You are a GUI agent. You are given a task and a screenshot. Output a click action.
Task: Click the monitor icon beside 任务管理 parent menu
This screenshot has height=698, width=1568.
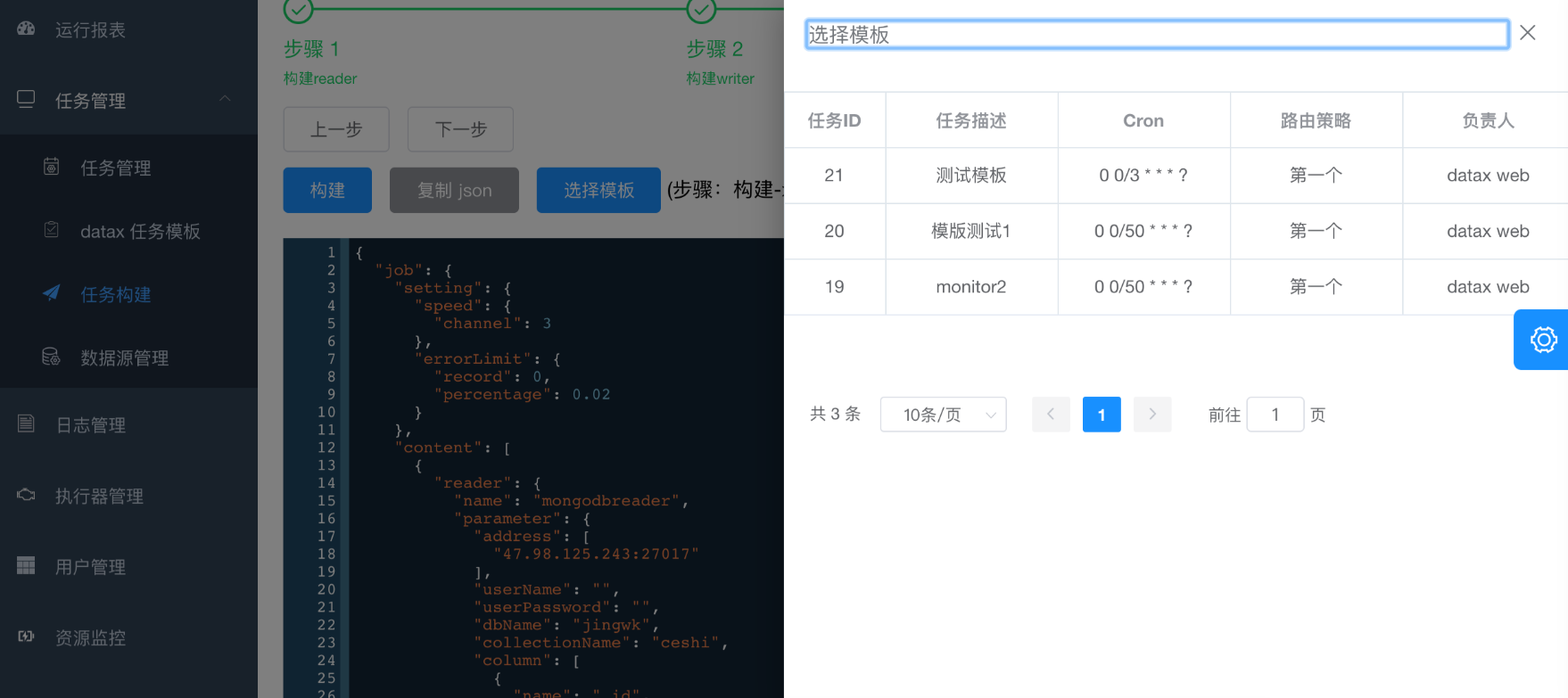point(26,99)
